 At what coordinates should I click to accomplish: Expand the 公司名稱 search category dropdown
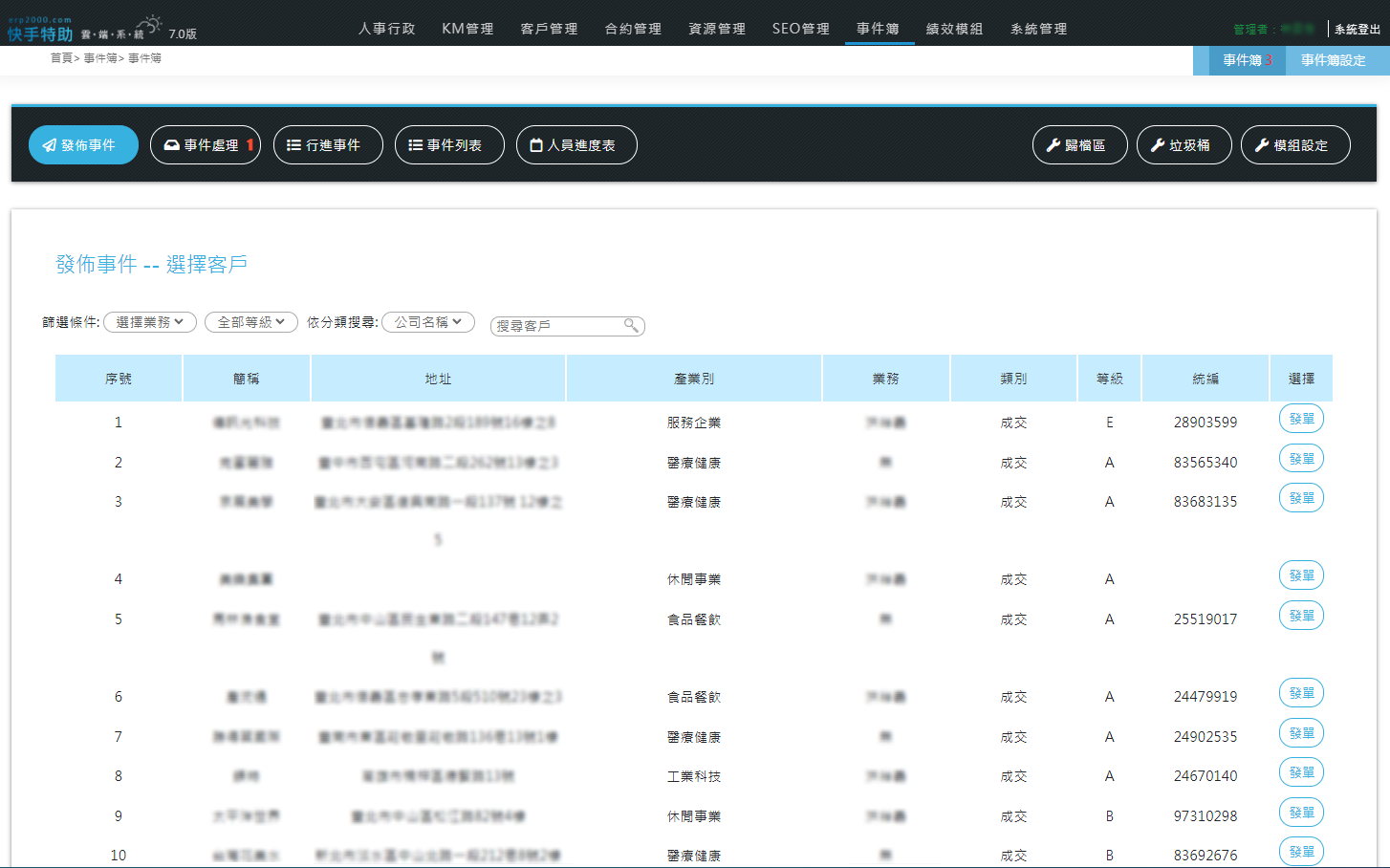[428, 322]
